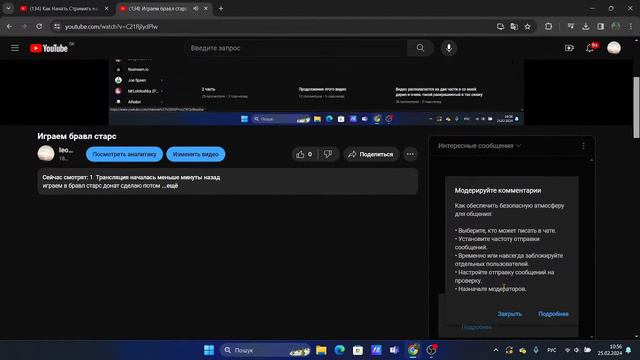The height and width of the screenshot is (360, 640).
Task: Open the tab search chevron
Action: point(8,8)
